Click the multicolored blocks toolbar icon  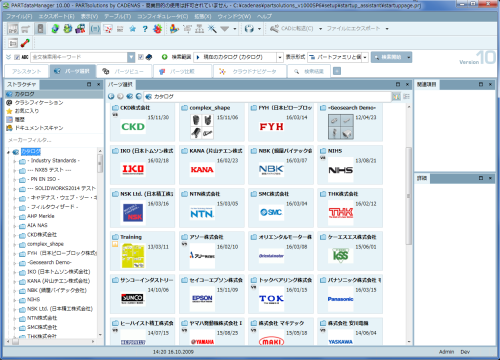click(80, 29)
